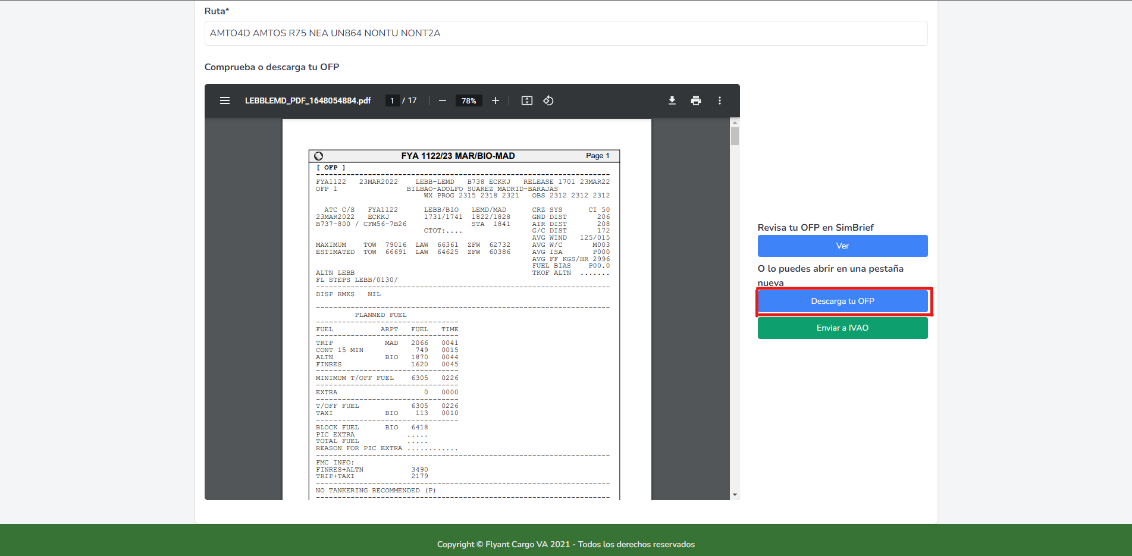1132x556 pixels.
Task: Zoom in the PDF with plus icon
Action: point(495,101)
